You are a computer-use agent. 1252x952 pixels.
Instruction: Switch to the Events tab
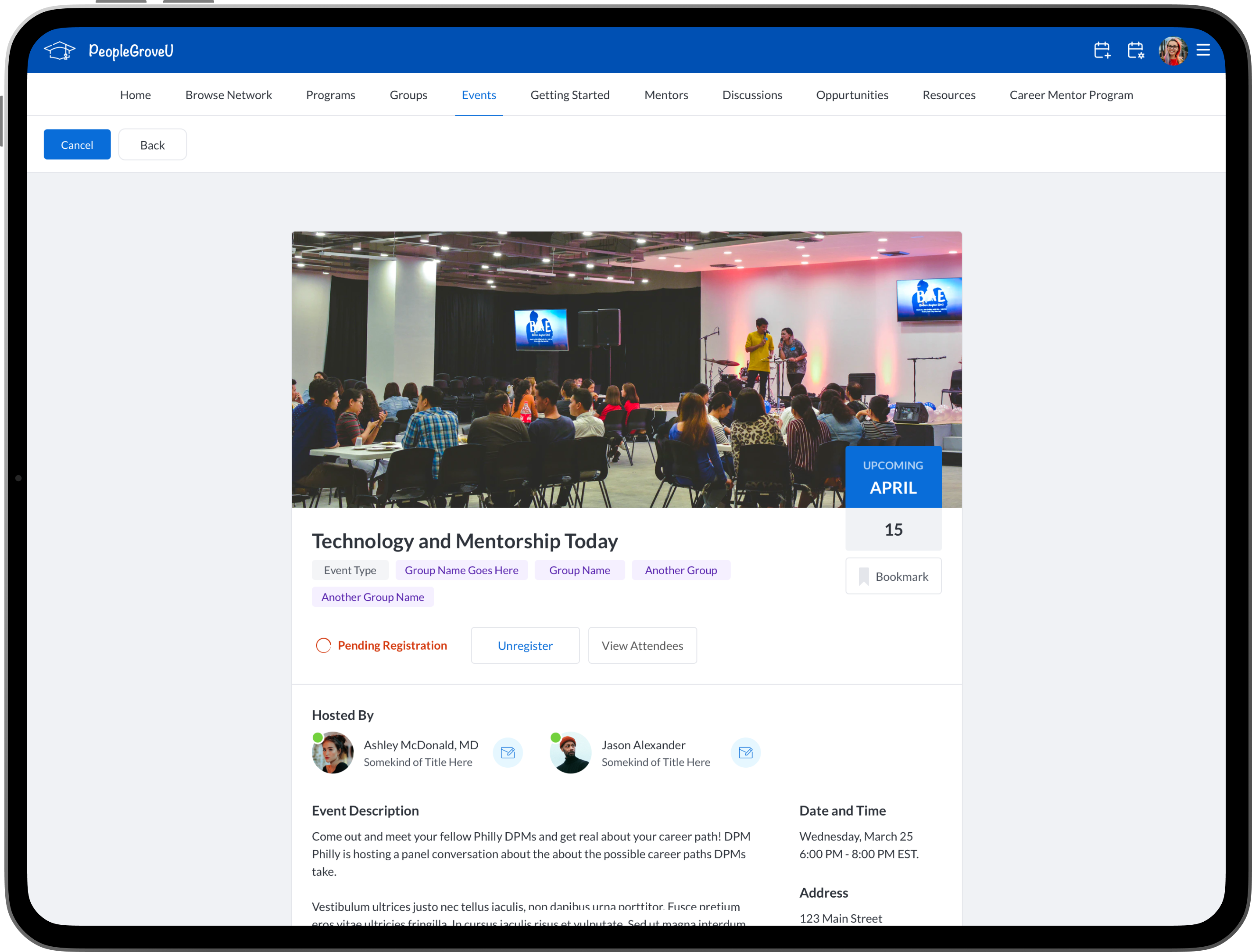479,95
